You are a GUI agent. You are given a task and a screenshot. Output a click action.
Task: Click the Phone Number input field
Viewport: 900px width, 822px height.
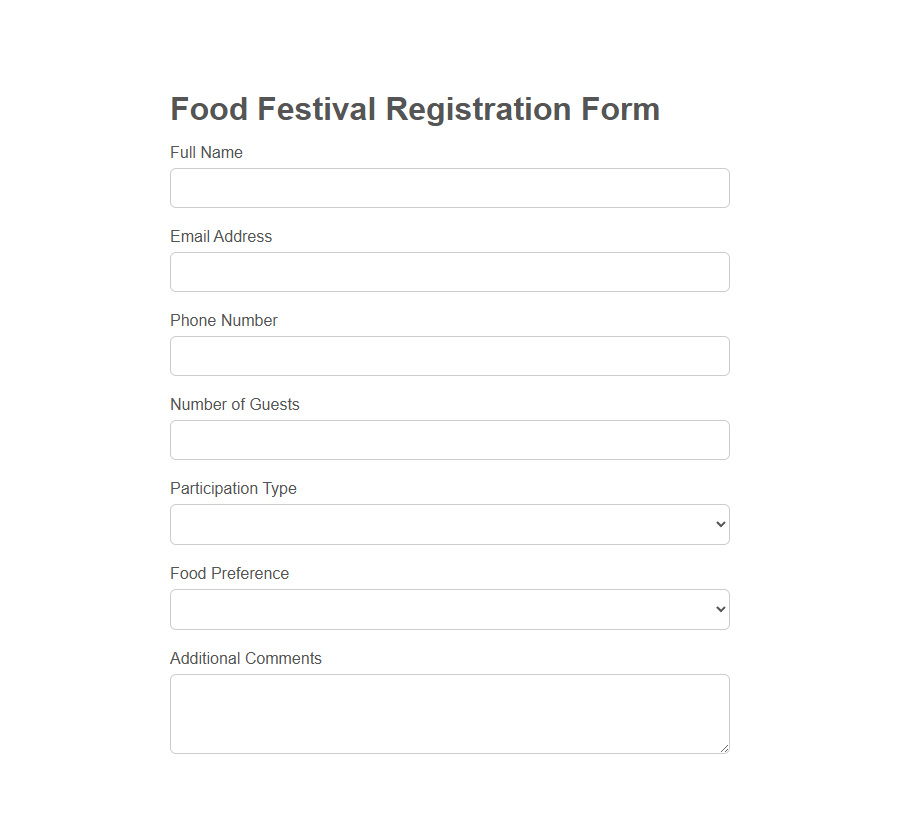450,356
